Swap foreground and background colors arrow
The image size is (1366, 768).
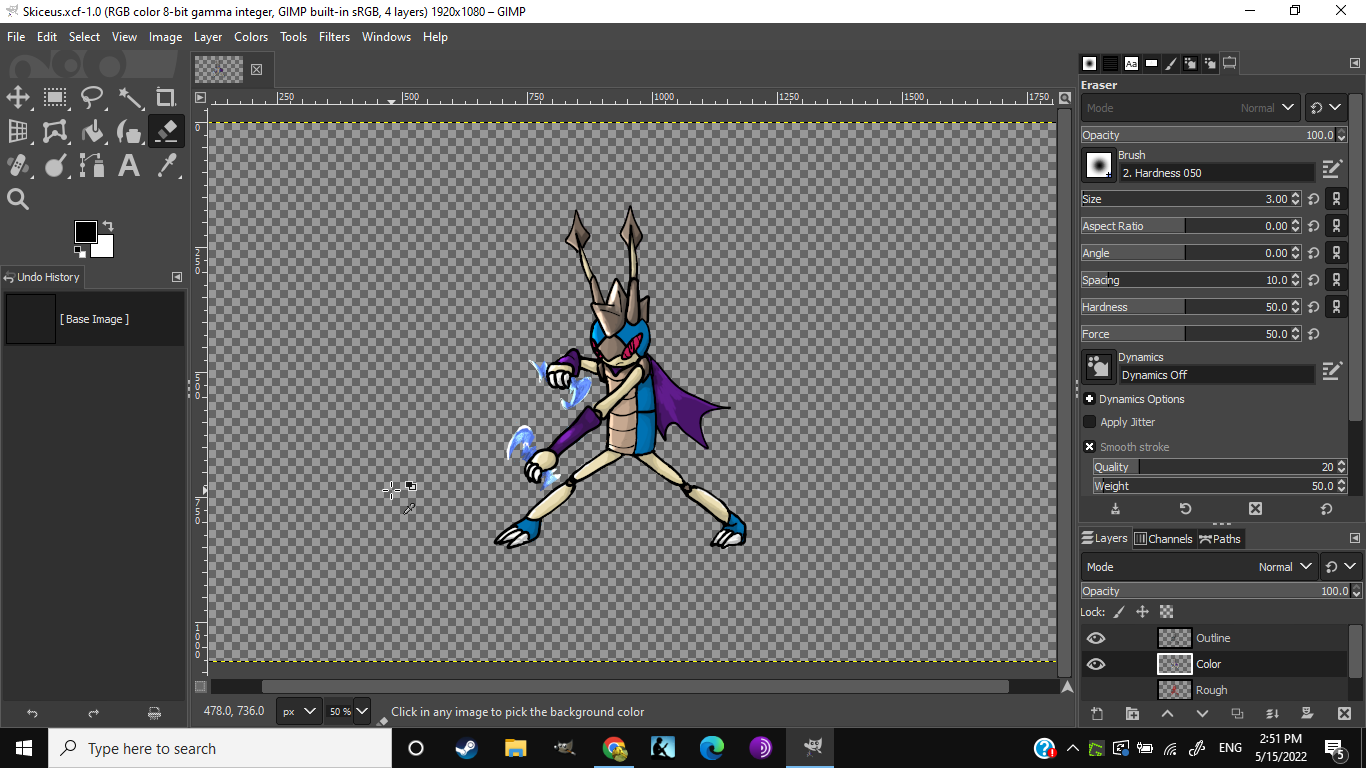pos(108,226)
